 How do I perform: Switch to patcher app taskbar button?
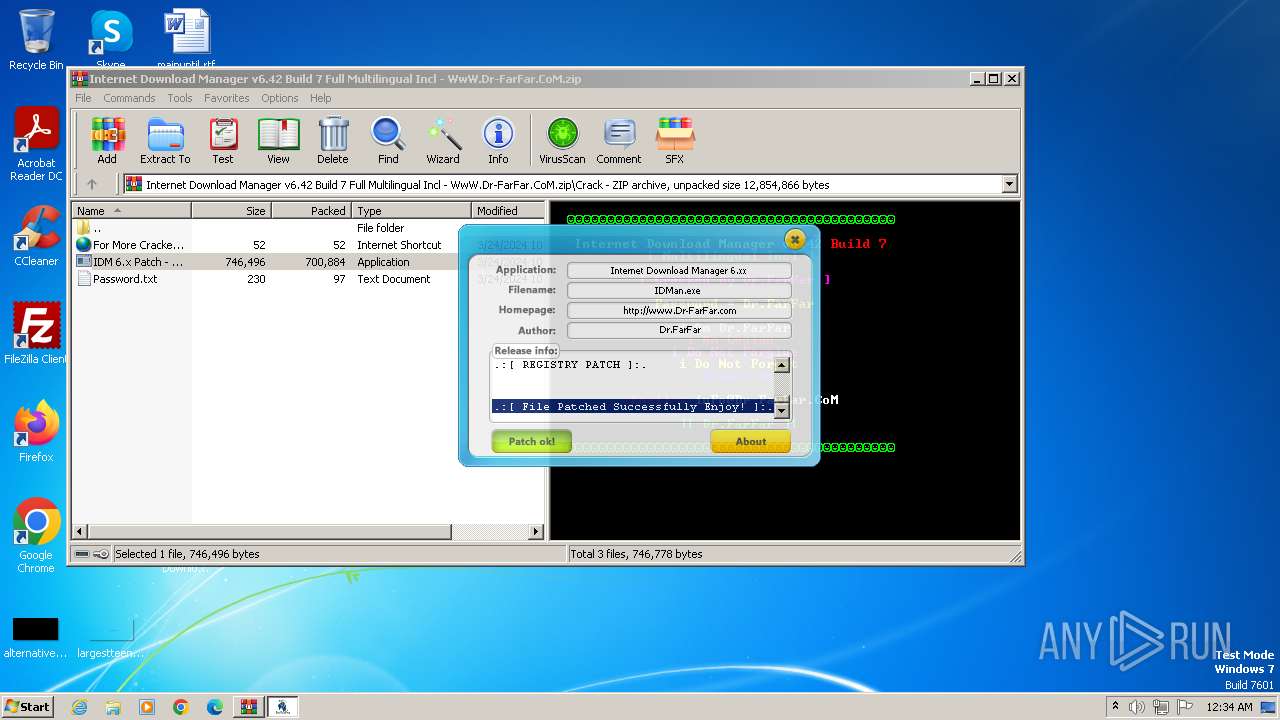283,707
